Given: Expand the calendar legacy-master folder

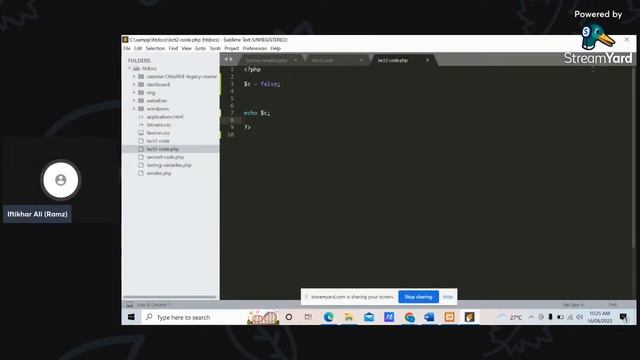Looking at the screenshot, I should point(134,76).
